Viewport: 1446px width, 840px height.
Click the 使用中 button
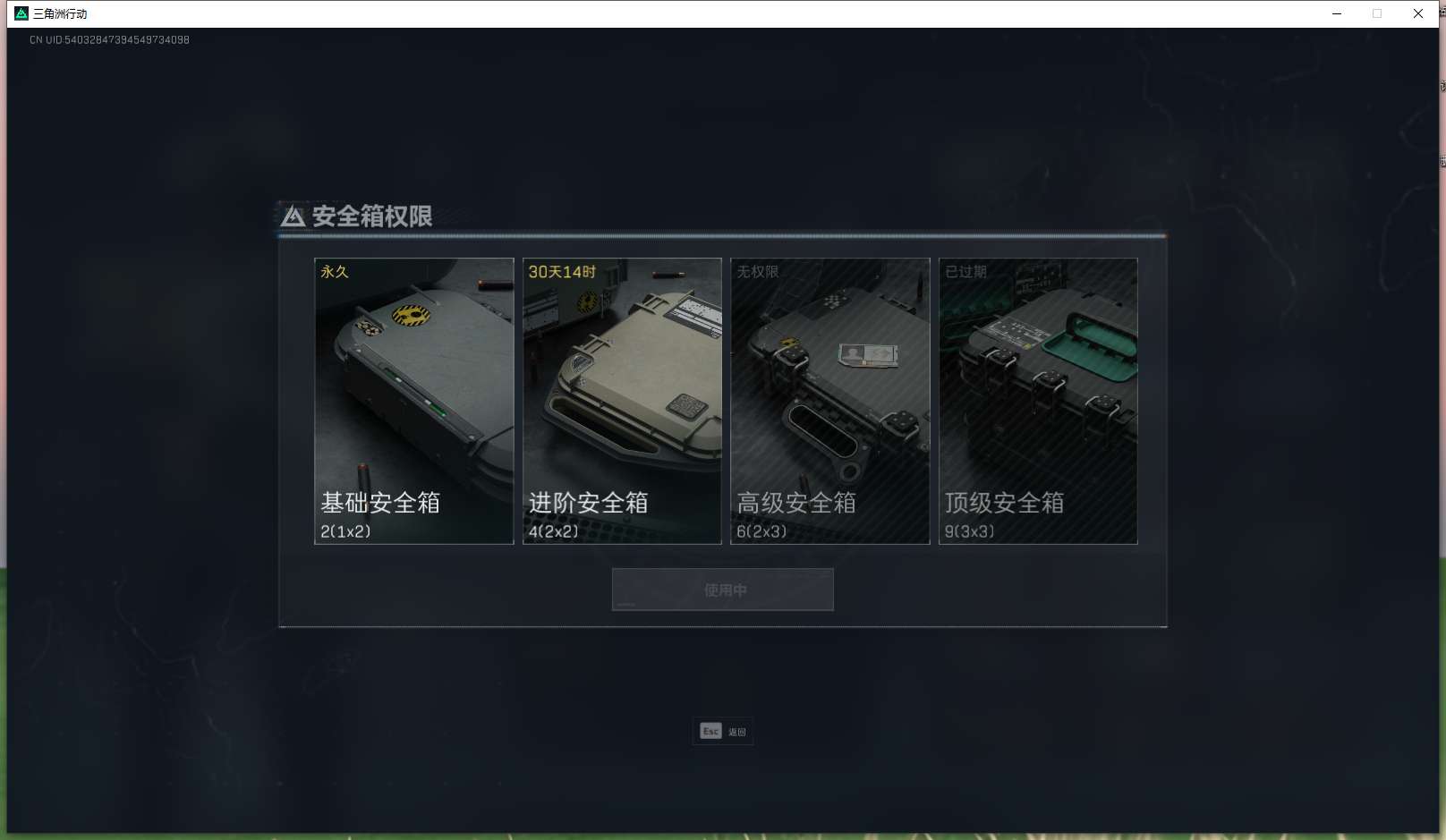click(723, 590)
